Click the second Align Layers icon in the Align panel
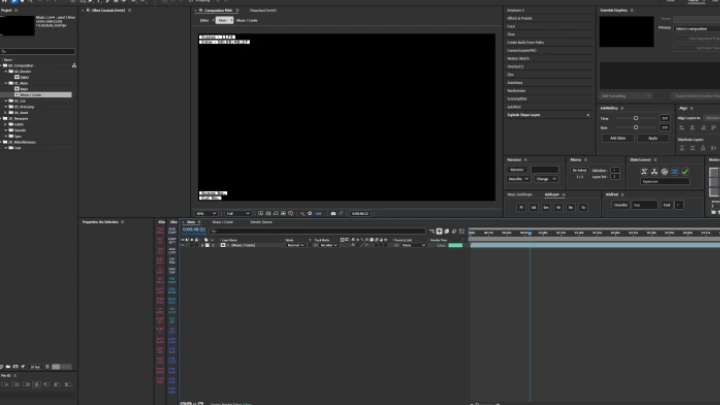The height and width of the screenshot is (405, 720). point(692,128)
